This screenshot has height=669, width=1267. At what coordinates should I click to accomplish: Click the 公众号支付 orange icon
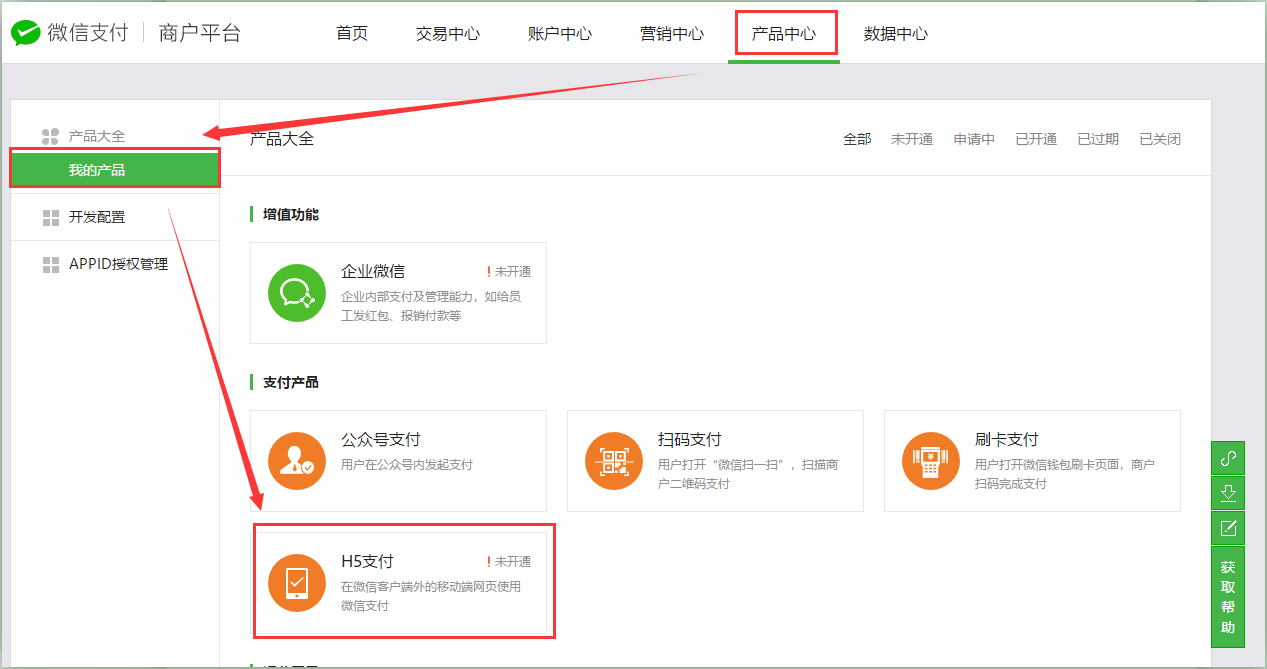pos(297,461)
